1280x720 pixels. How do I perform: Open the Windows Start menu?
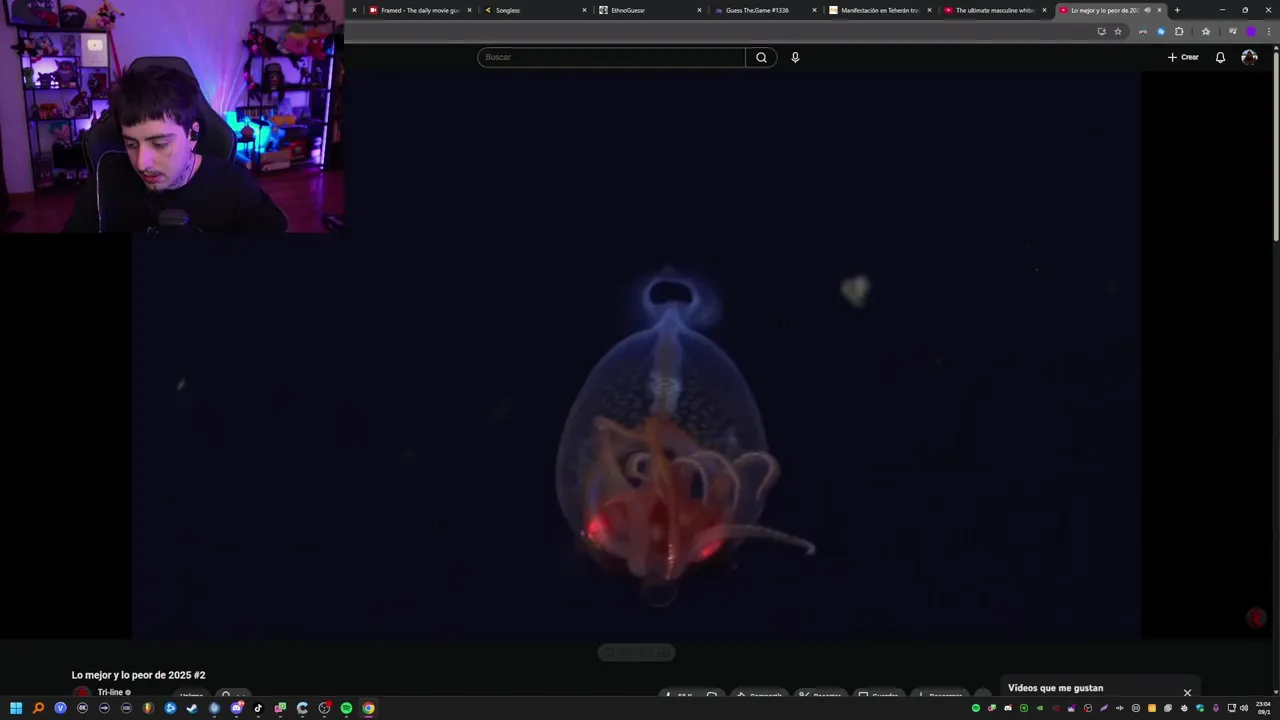tap(16, 708)
